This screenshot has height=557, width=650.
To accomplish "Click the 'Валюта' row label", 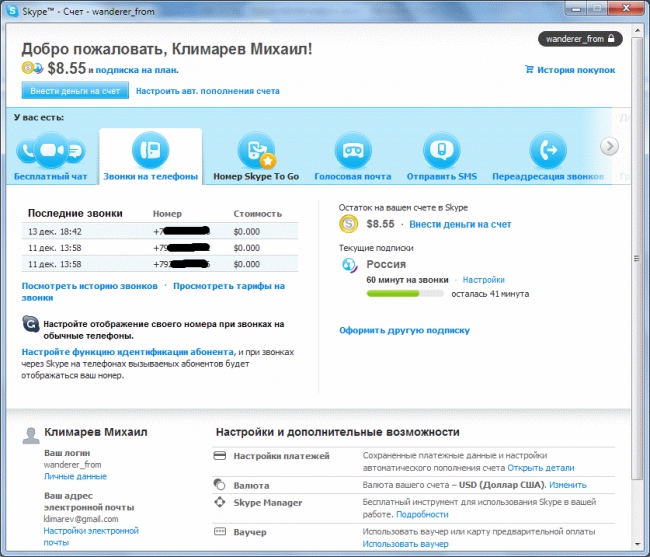I will 251,485.
